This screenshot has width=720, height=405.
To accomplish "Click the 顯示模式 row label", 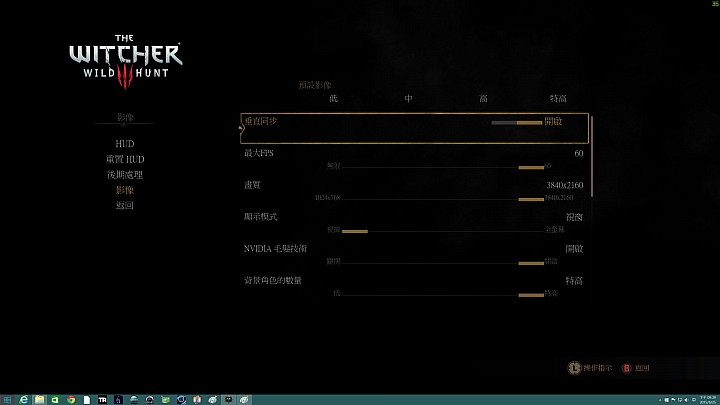I will coord(260,217).
